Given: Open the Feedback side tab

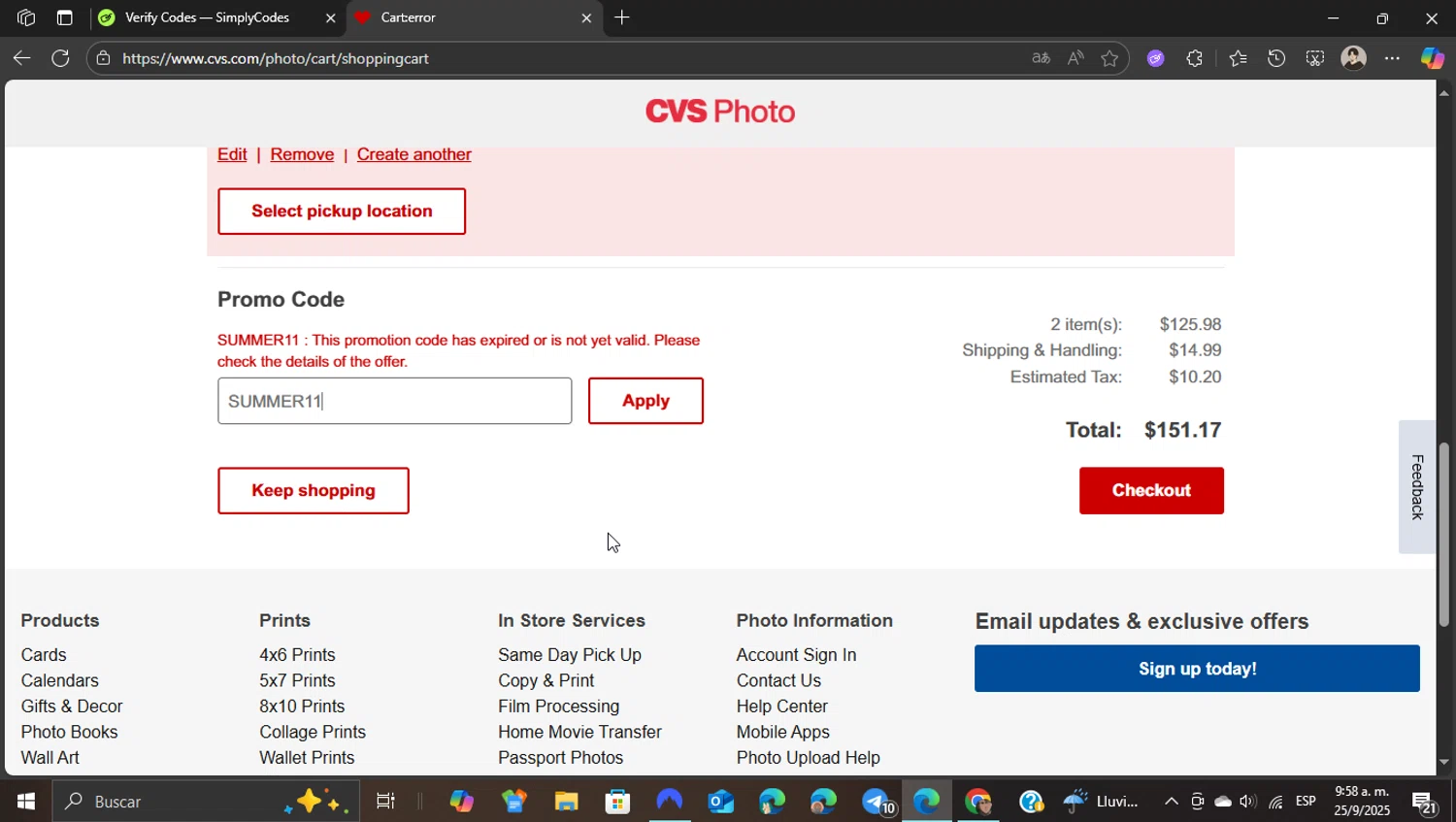Looking at the screenshot, I should [x=1417, y=487].
